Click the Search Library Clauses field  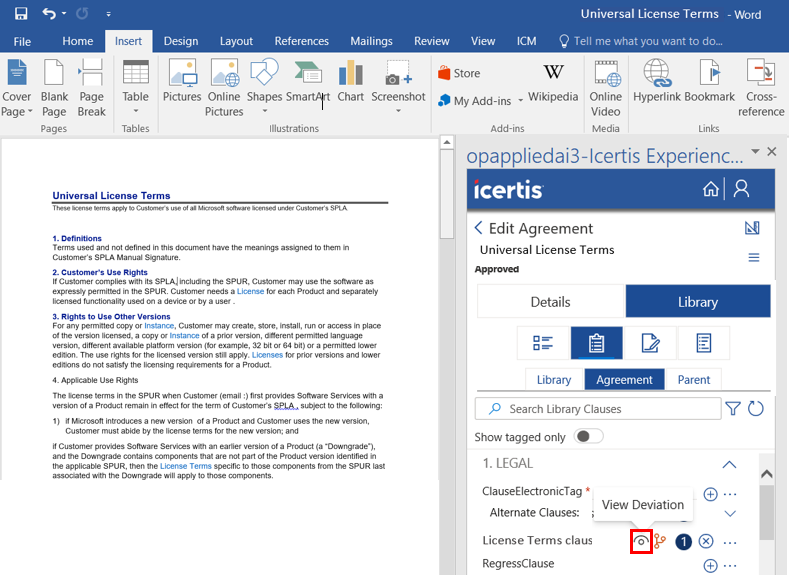click(598, 409)
